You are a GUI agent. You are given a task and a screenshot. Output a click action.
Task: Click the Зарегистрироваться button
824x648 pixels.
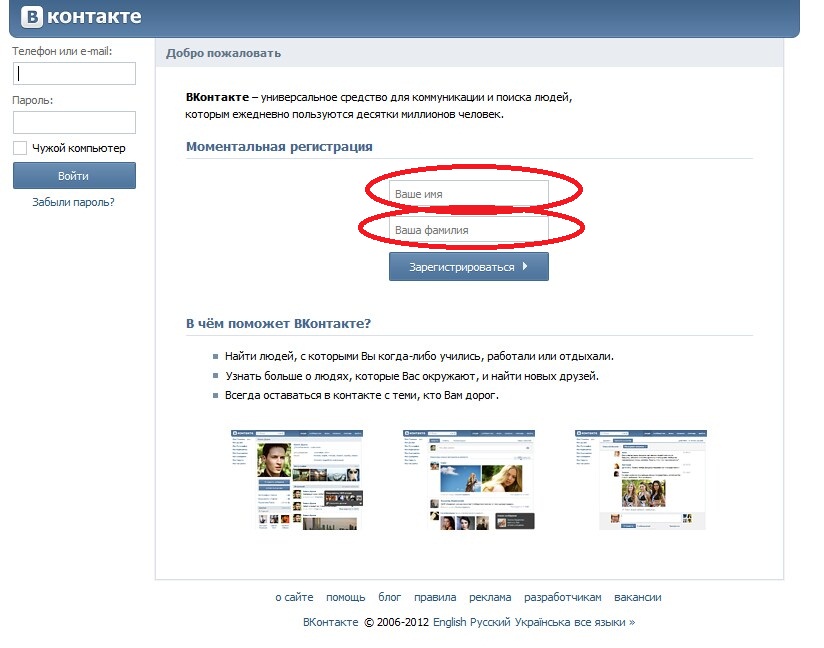tap(469, 266)
